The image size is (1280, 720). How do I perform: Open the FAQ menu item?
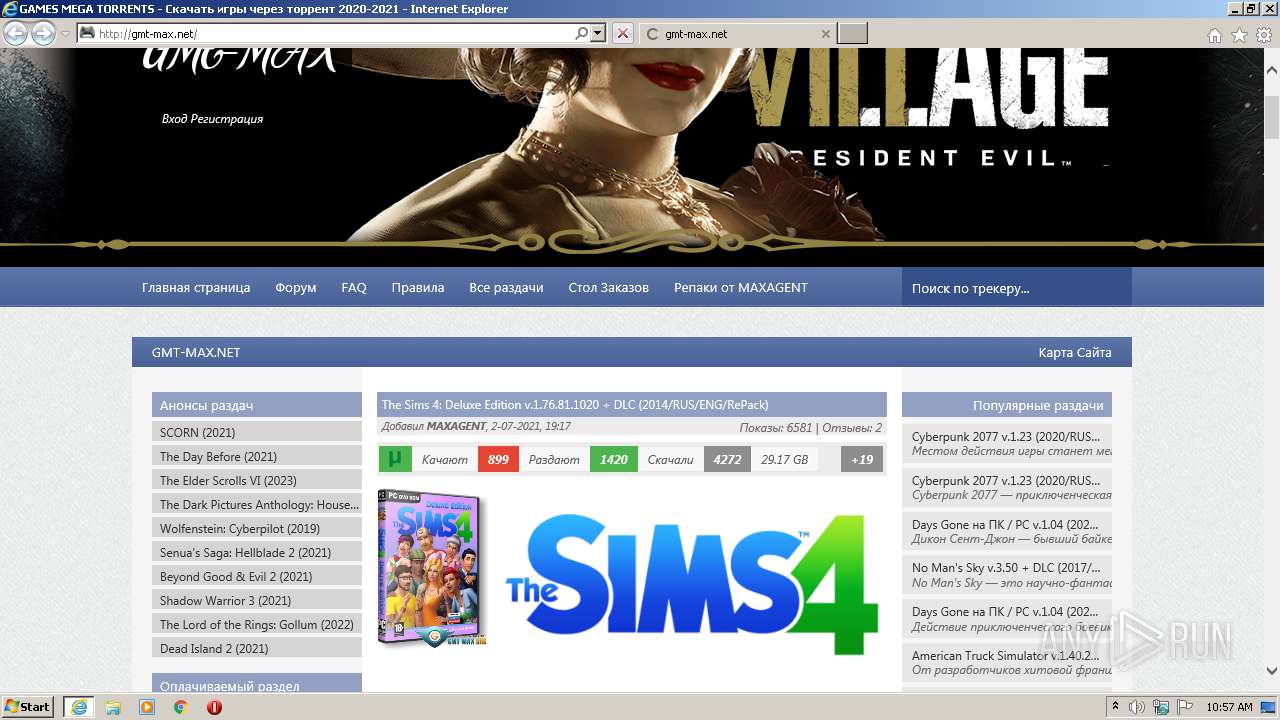tap(354, 287)
